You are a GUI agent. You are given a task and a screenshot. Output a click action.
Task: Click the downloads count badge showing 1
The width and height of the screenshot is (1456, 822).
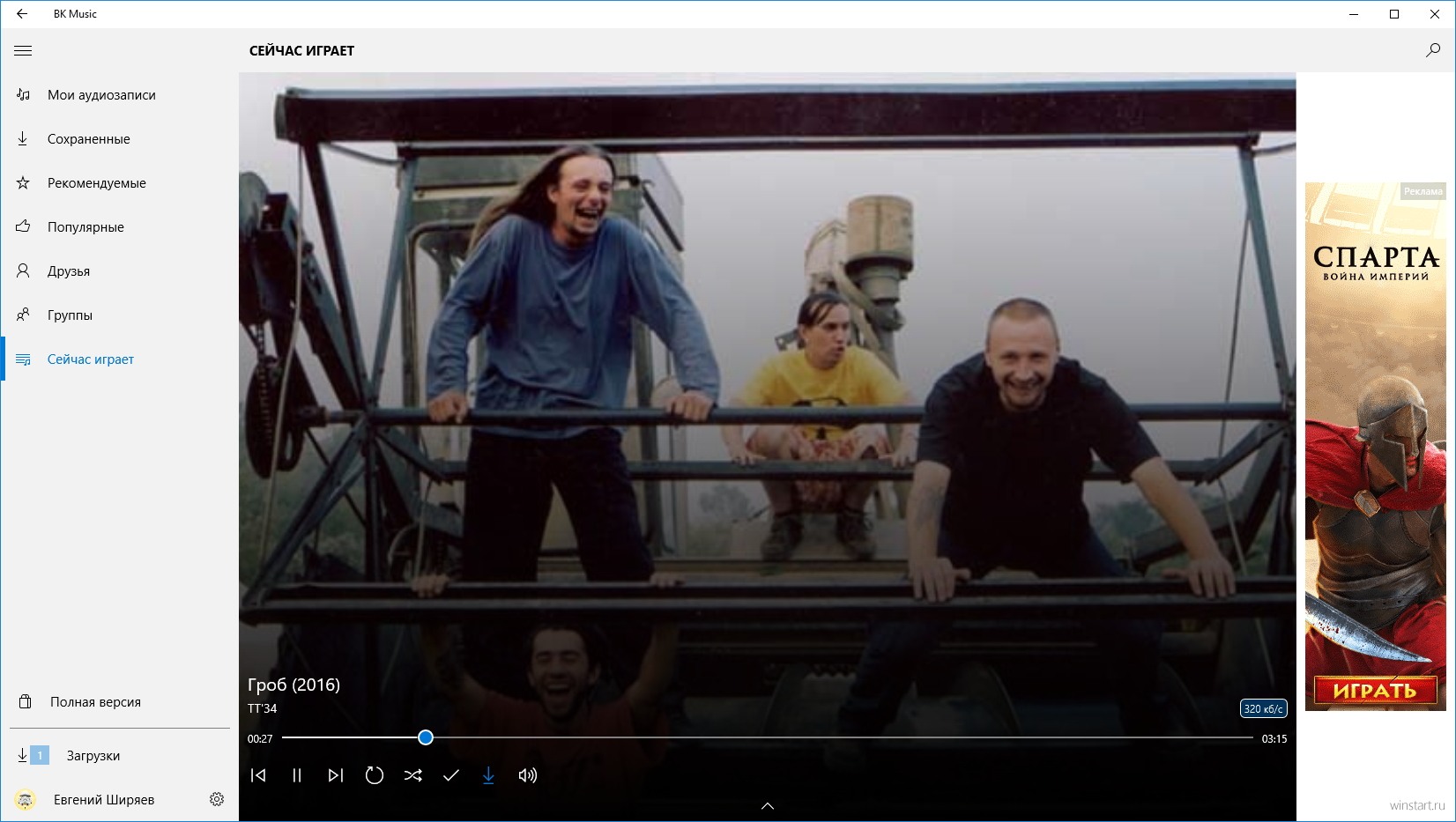[40, 756]
